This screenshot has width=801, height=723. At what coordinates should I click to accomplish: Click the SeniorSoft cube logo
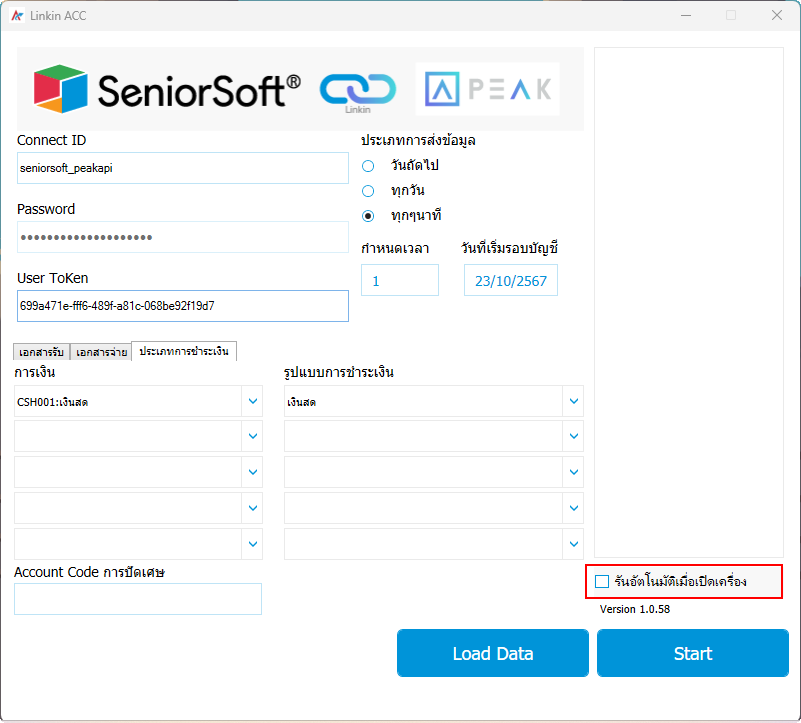61,89
